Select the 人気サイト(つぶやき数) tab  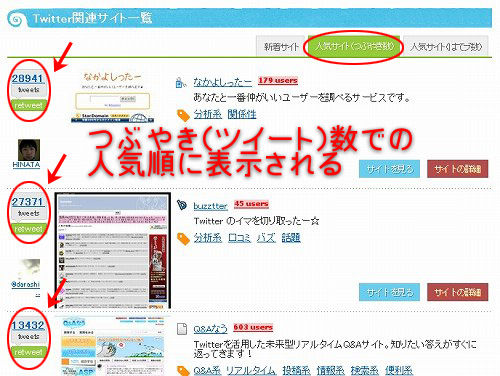(x=354, y=46)
